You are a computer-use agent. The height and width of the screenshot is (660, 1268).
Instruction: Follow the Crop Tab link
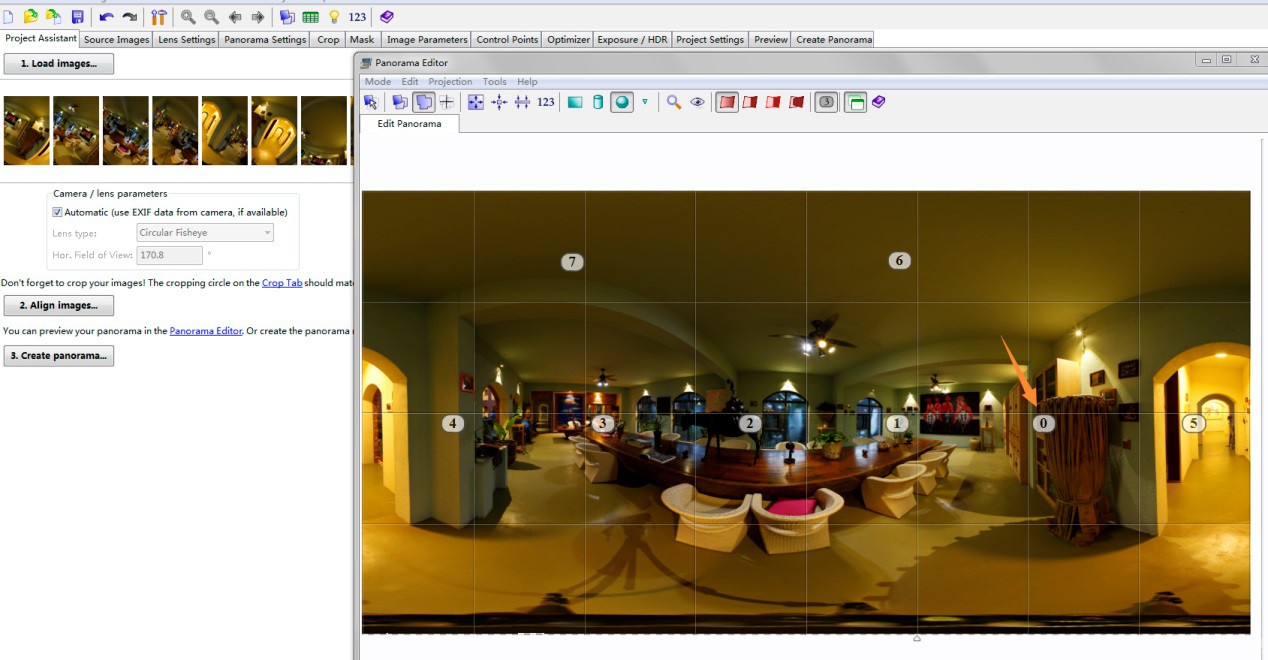(x=282, y=283)
